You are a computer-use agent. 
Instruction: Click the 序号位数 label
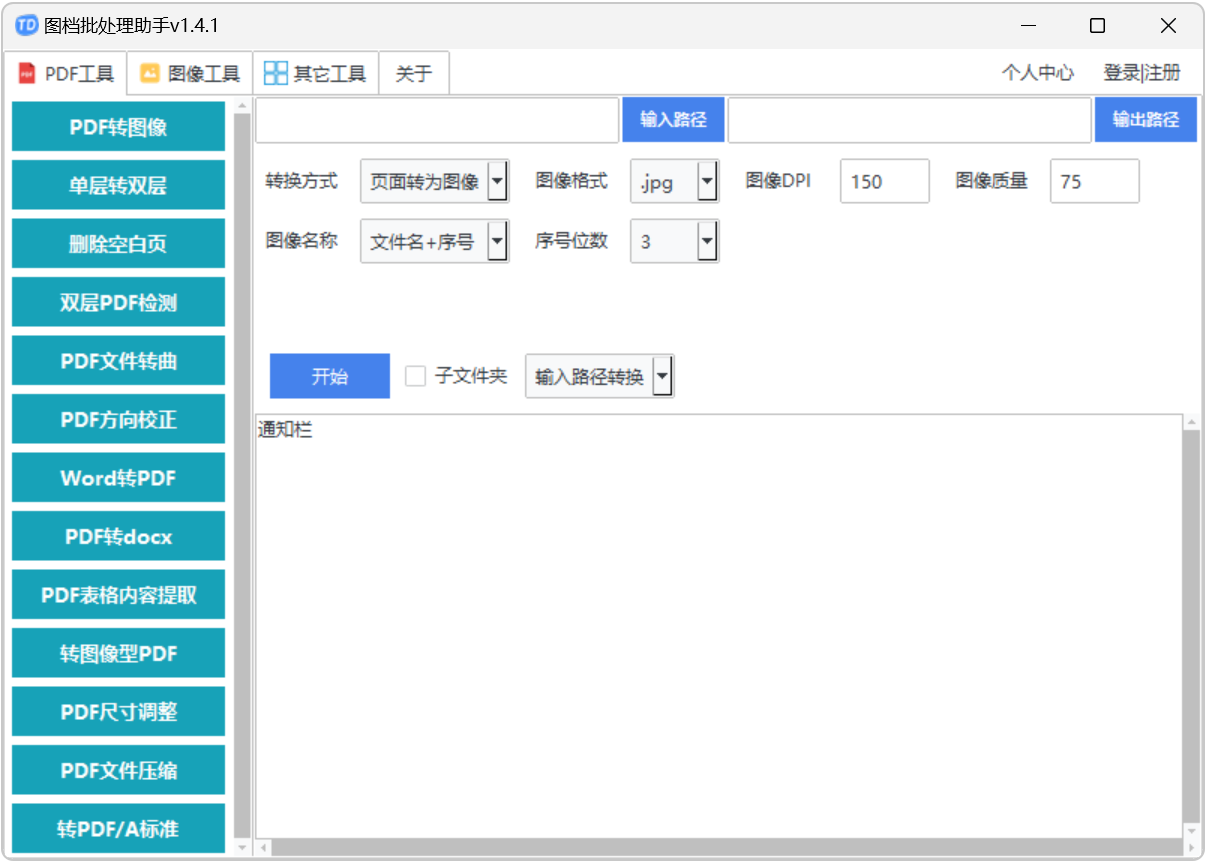[x=571, y=241]
